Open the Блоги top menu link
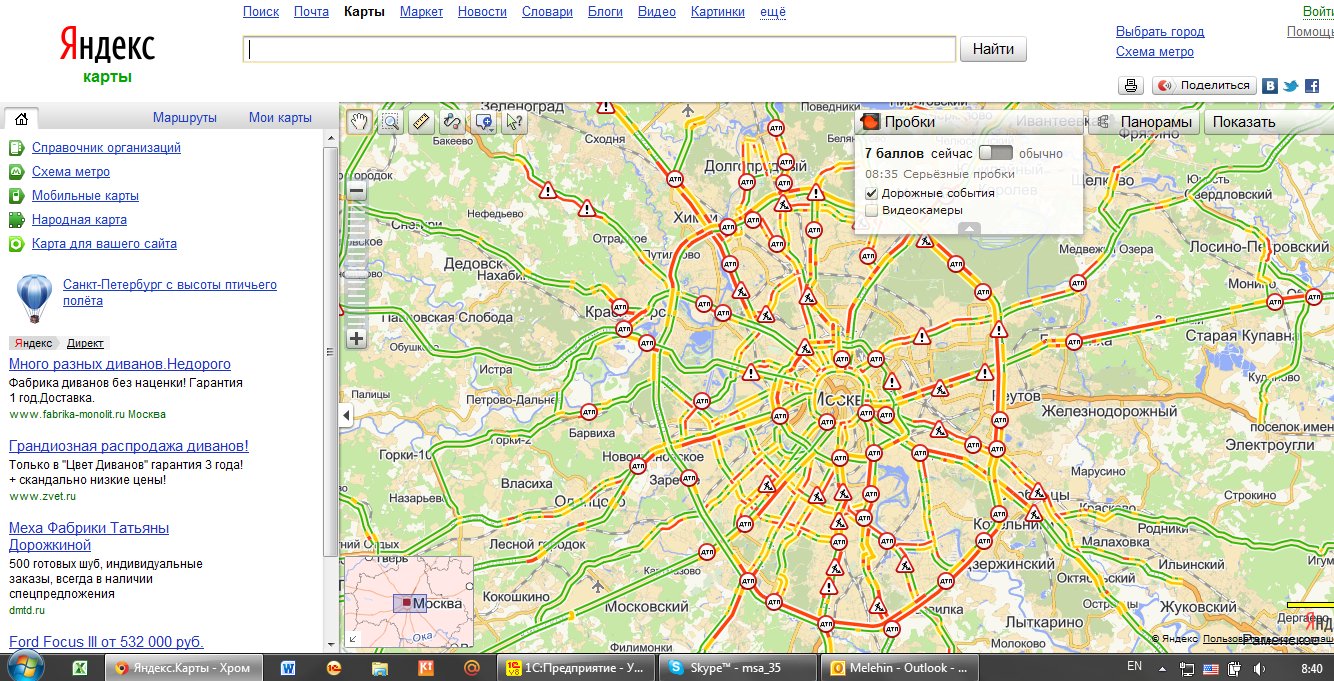The width and height of the screenshot is (1334, 681). point(605,12)
